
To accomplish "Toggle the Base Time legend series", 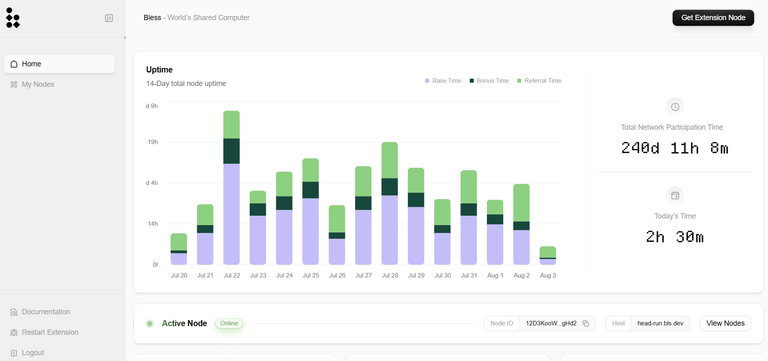I will (443, 80).
